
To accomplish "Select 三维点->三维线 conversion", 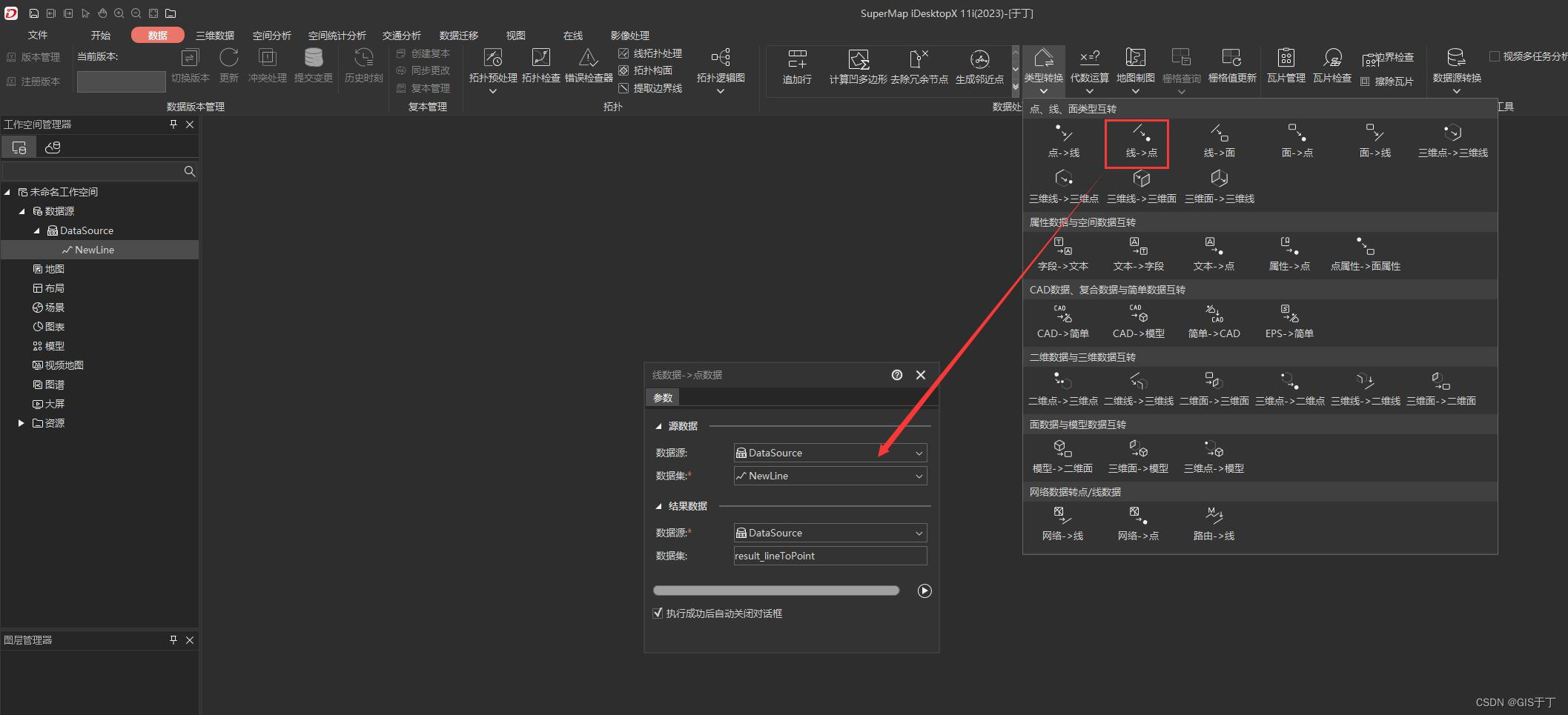I will (x=1452, y=142).
